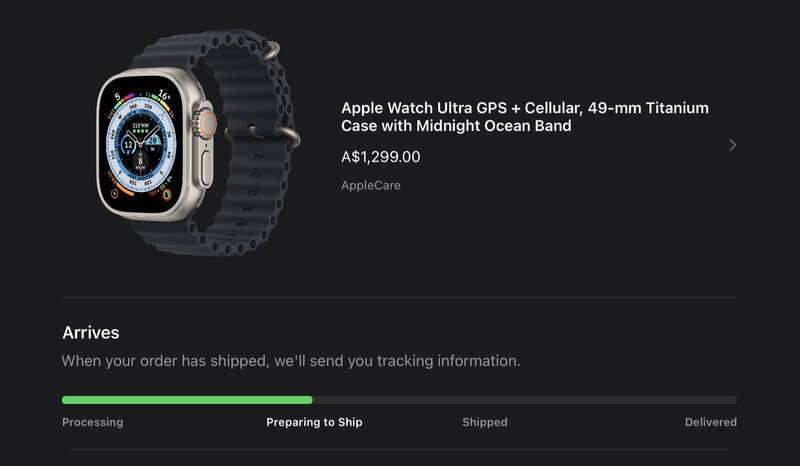Open order item details with the right chevron

pyautogui.click(x=732, y=145)
